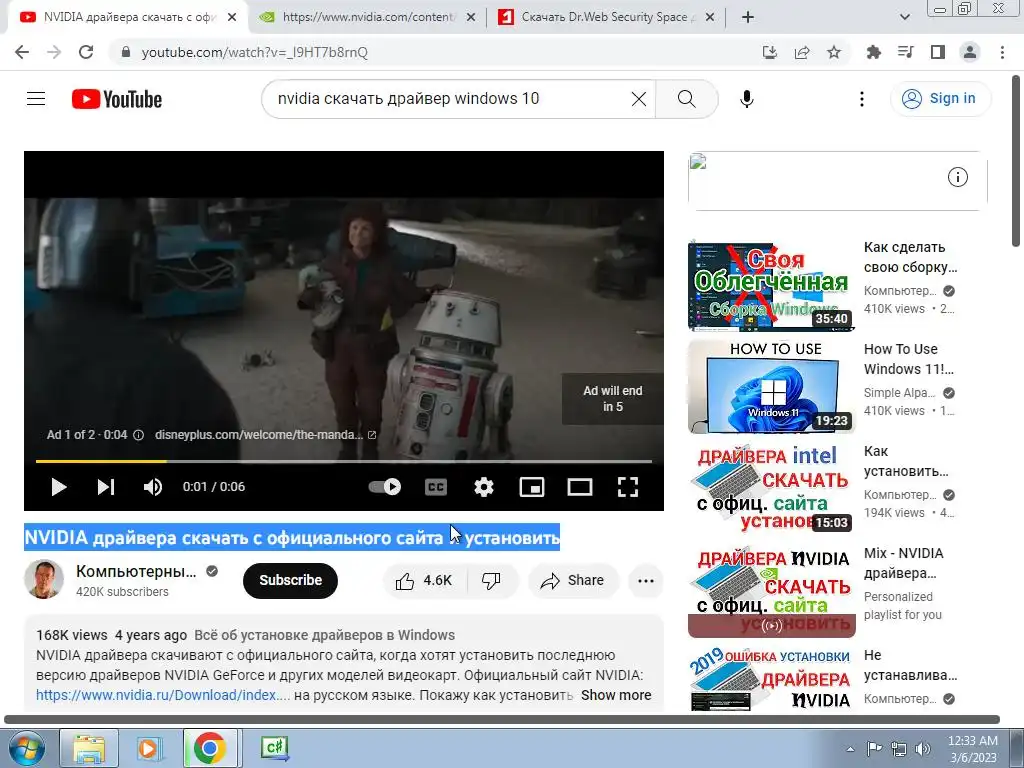This screenshot has height=768, width=1024.
Task: Click the Sign in button
Action: pos(940,99)
